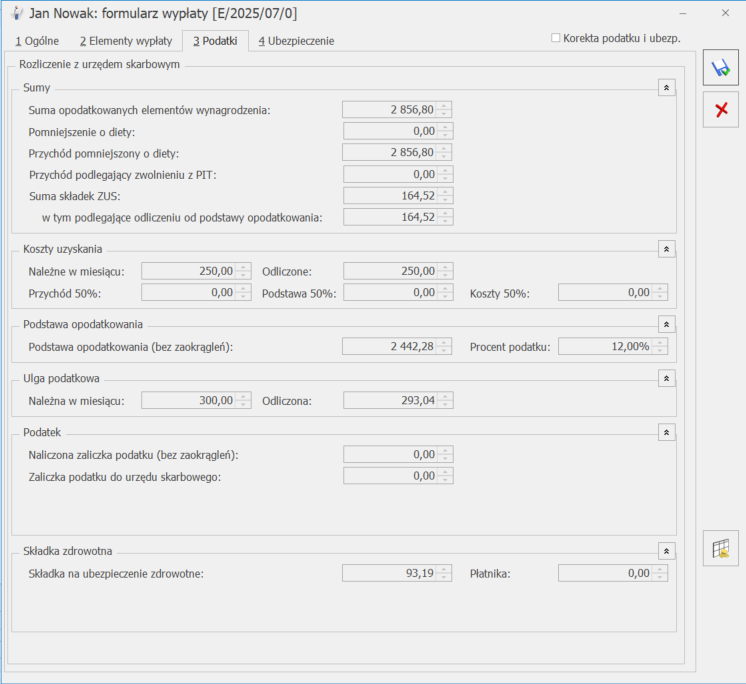Minimize the payout form window
Viewport: 746px width, 684px height.
click(683, 13)
